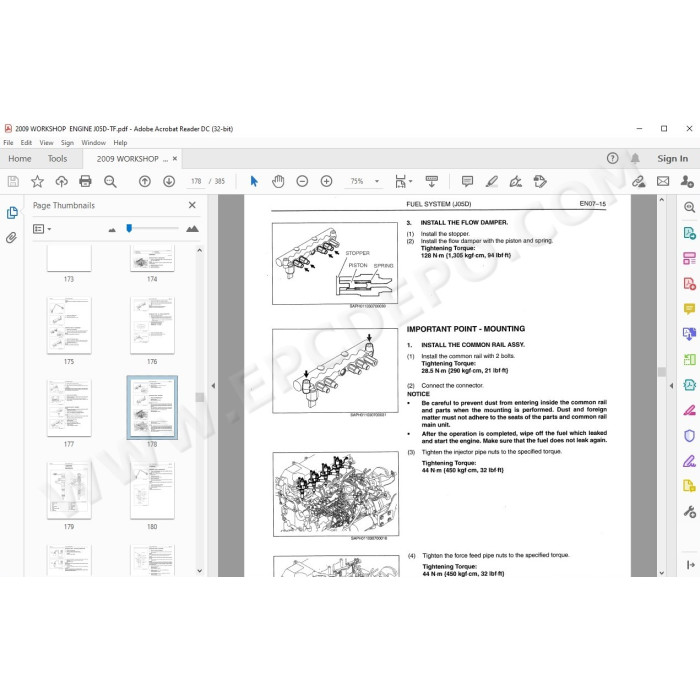
Task: Select page 177 thumbnail
Action: (69, 408)
